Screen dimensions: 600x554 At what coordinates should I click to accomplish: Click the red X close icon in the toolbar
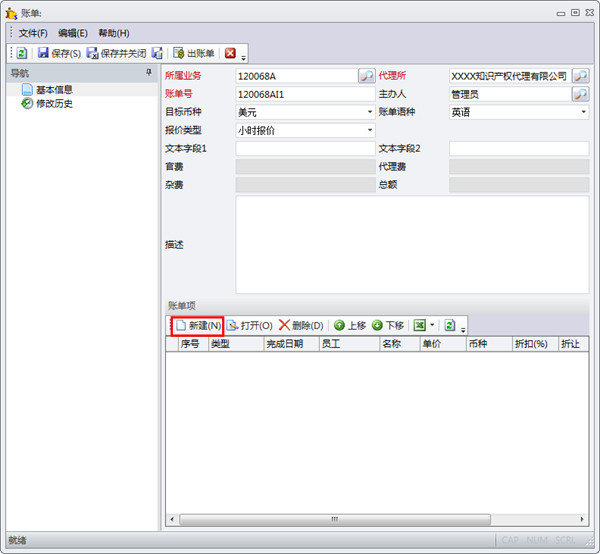(230, 53)
